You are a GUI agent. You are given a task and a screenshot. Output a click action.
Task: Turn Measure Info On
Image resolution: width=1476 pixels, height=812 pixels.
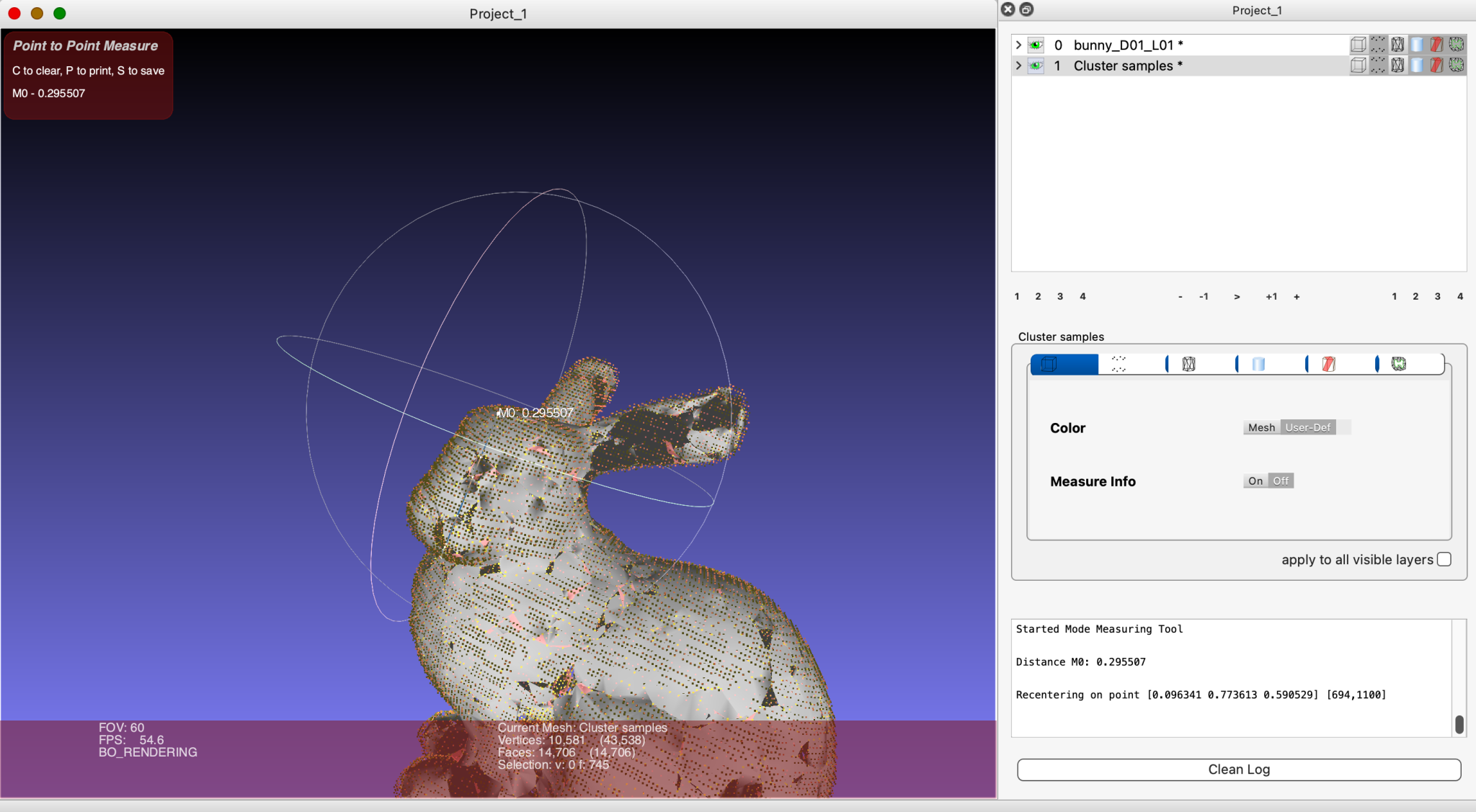pos(1255,481)
